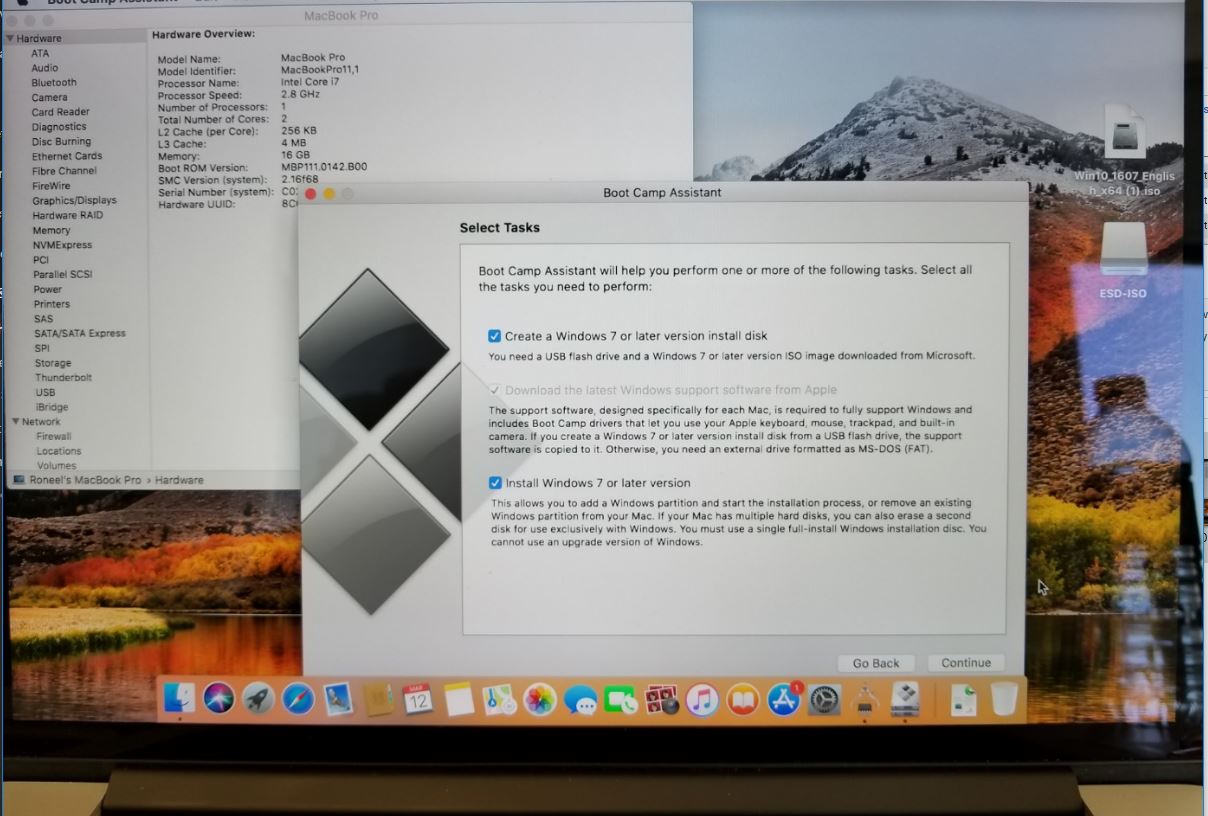Select Storage in sidebar
The height and width of the screenshot is (816, 1208).
[53, 363]
